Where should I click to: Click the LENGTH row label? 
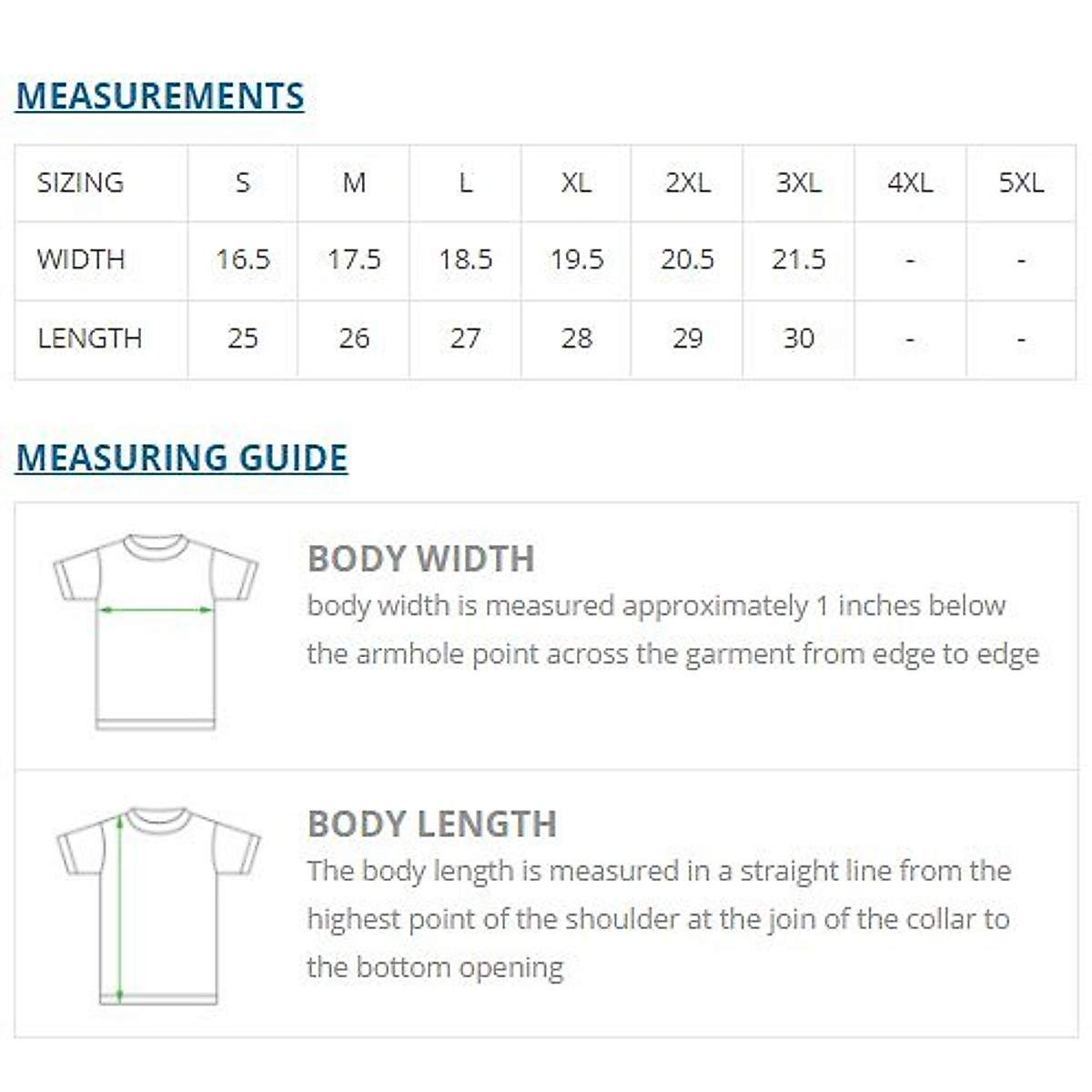[89, 339]
